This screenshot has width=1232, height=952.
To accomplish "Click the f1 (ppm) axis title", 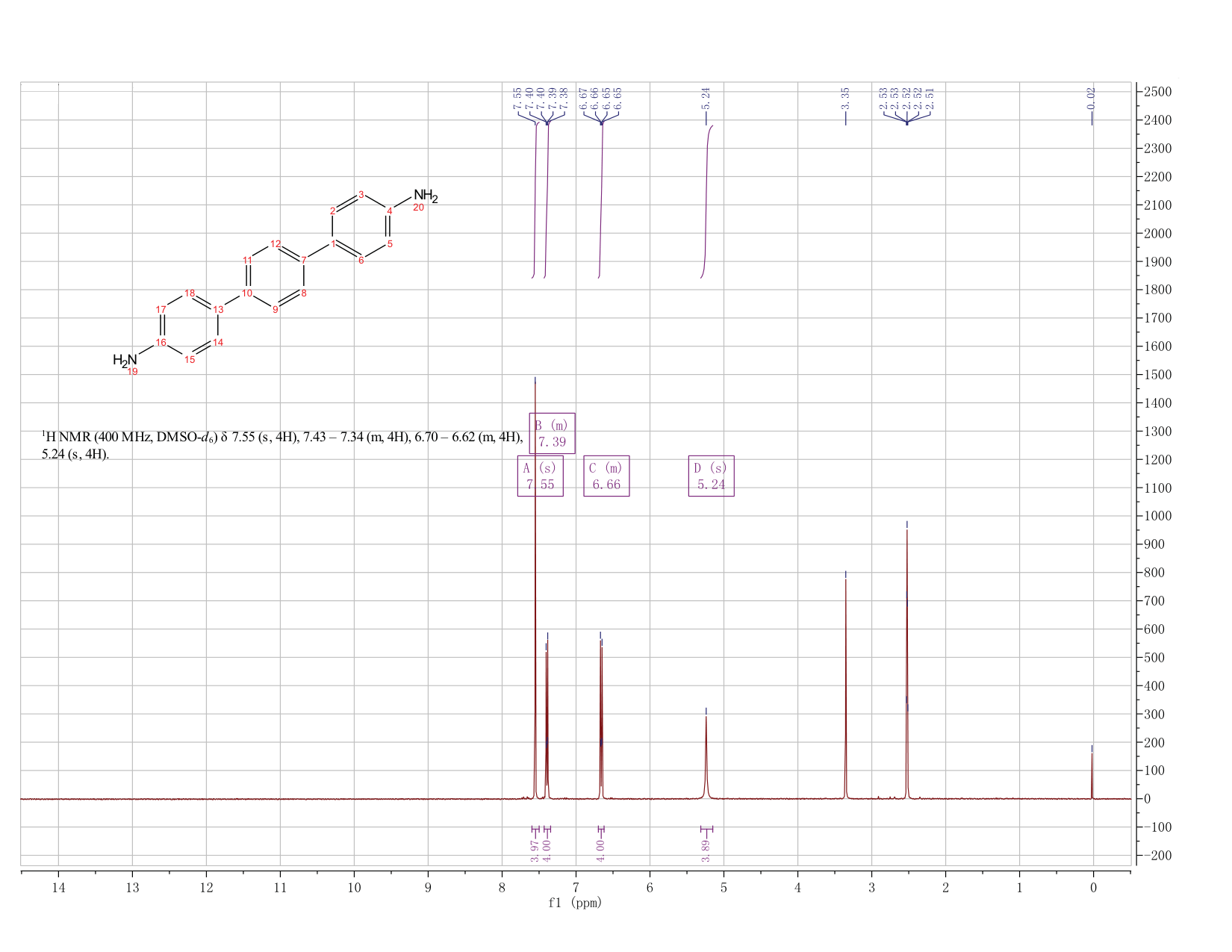I will [x=575, y=903].
